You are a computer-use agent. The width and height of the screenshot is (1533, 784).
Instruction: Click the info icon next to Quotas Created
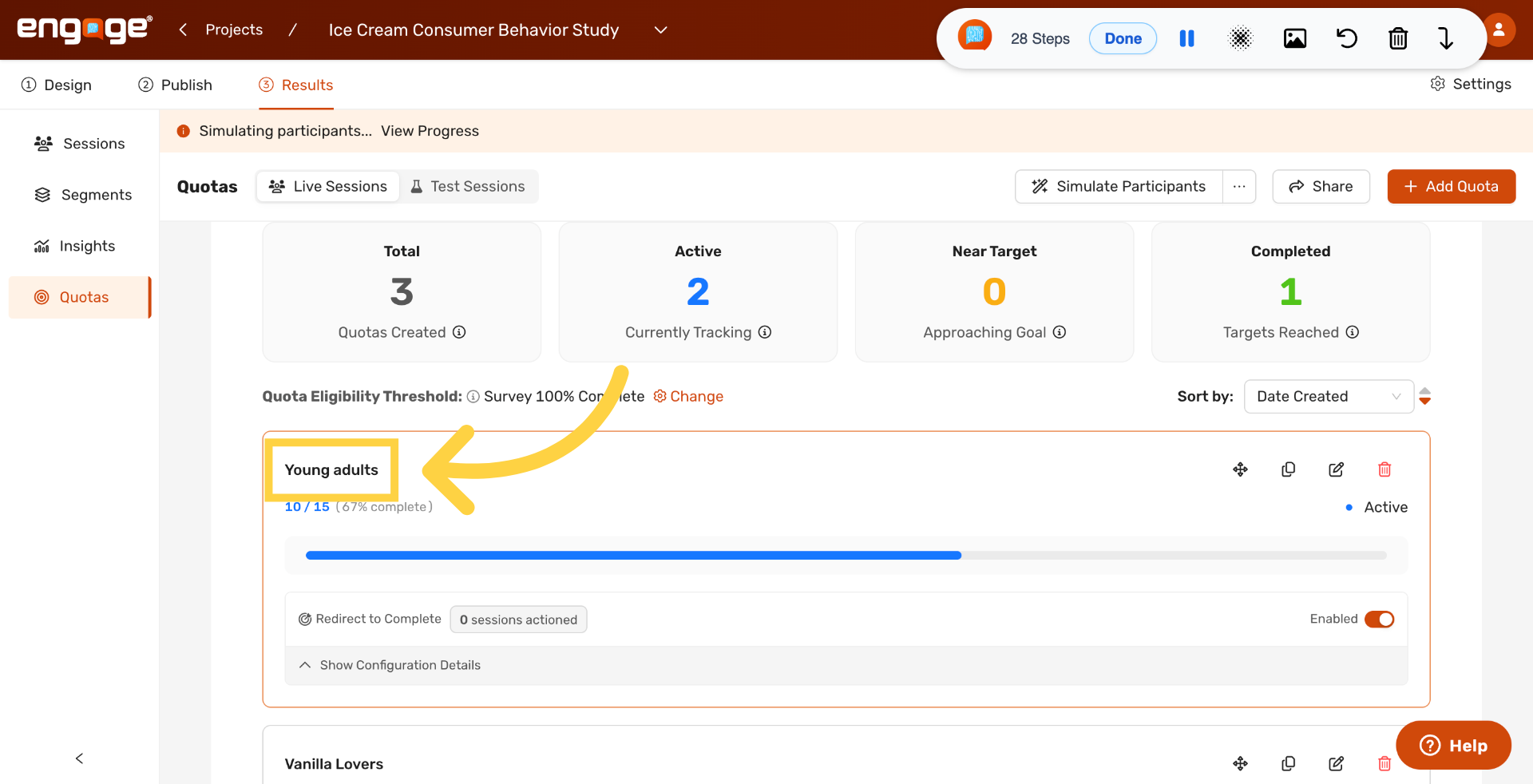459,332
